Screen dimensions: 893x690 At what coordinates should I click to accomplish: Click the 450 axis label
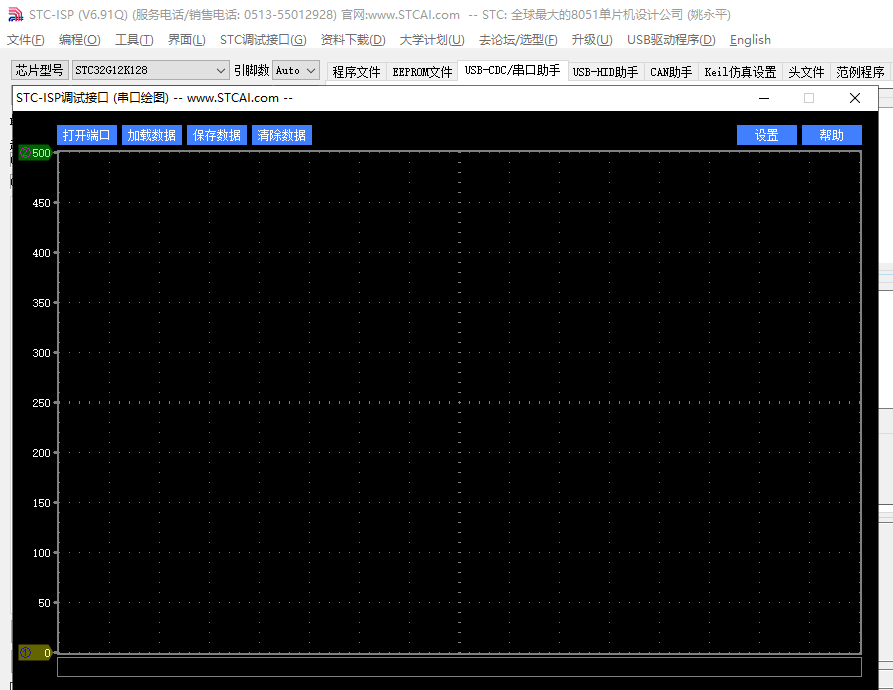point(41,203)
